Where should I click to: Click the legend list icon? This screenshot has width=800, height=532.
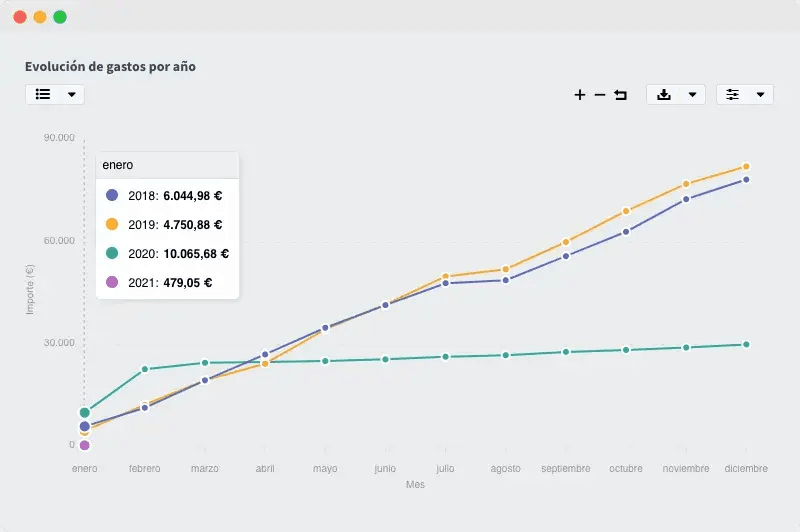[43, 94]
